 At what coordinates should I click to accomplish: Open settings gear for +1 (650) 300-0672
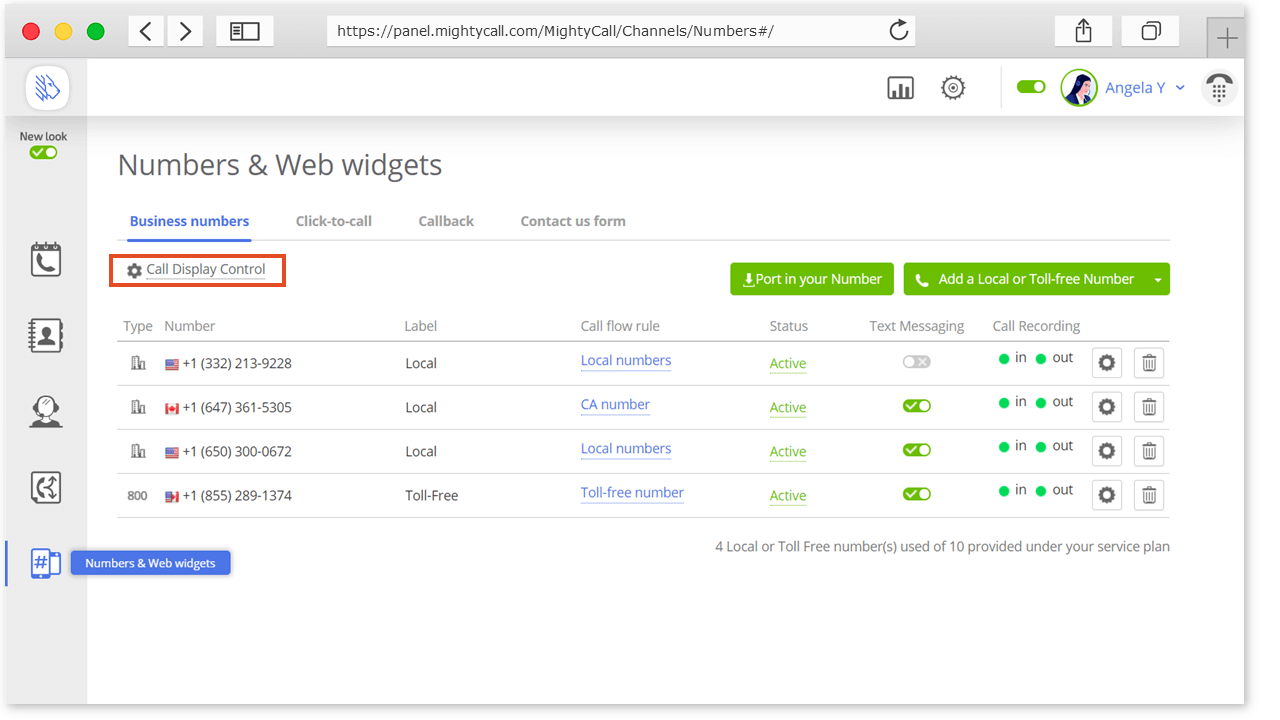1107,451
